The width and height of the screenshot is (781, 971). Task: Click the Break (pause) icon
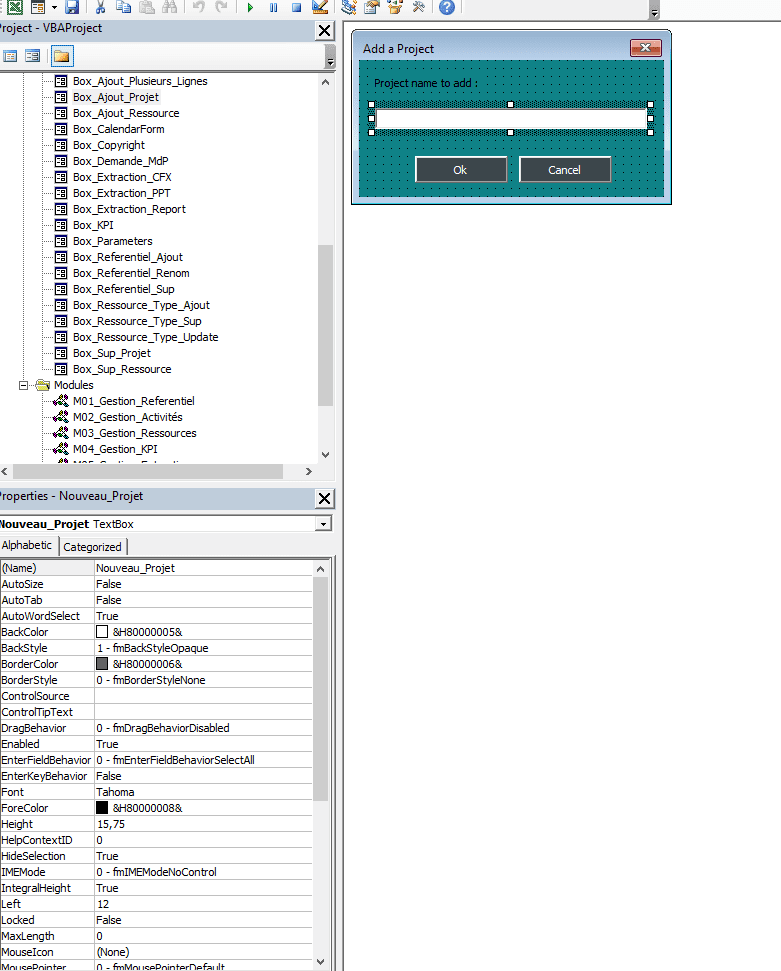(x=274, y=7)
